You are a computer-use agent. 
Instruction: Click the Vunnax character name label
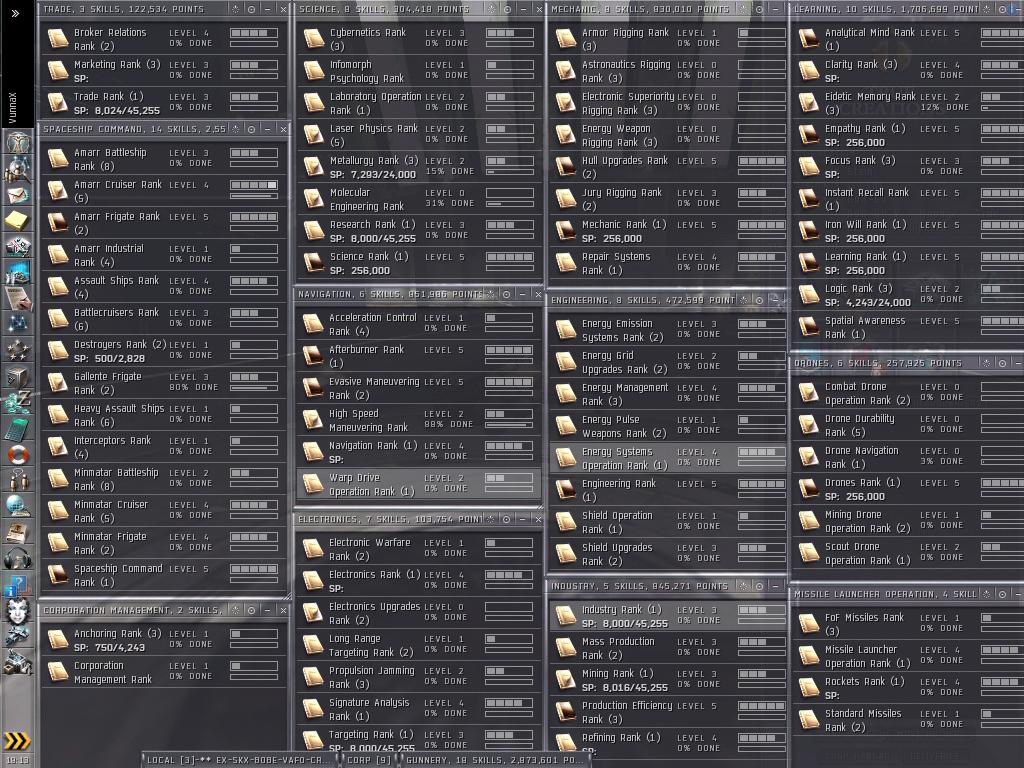click(x=12, y=107)
